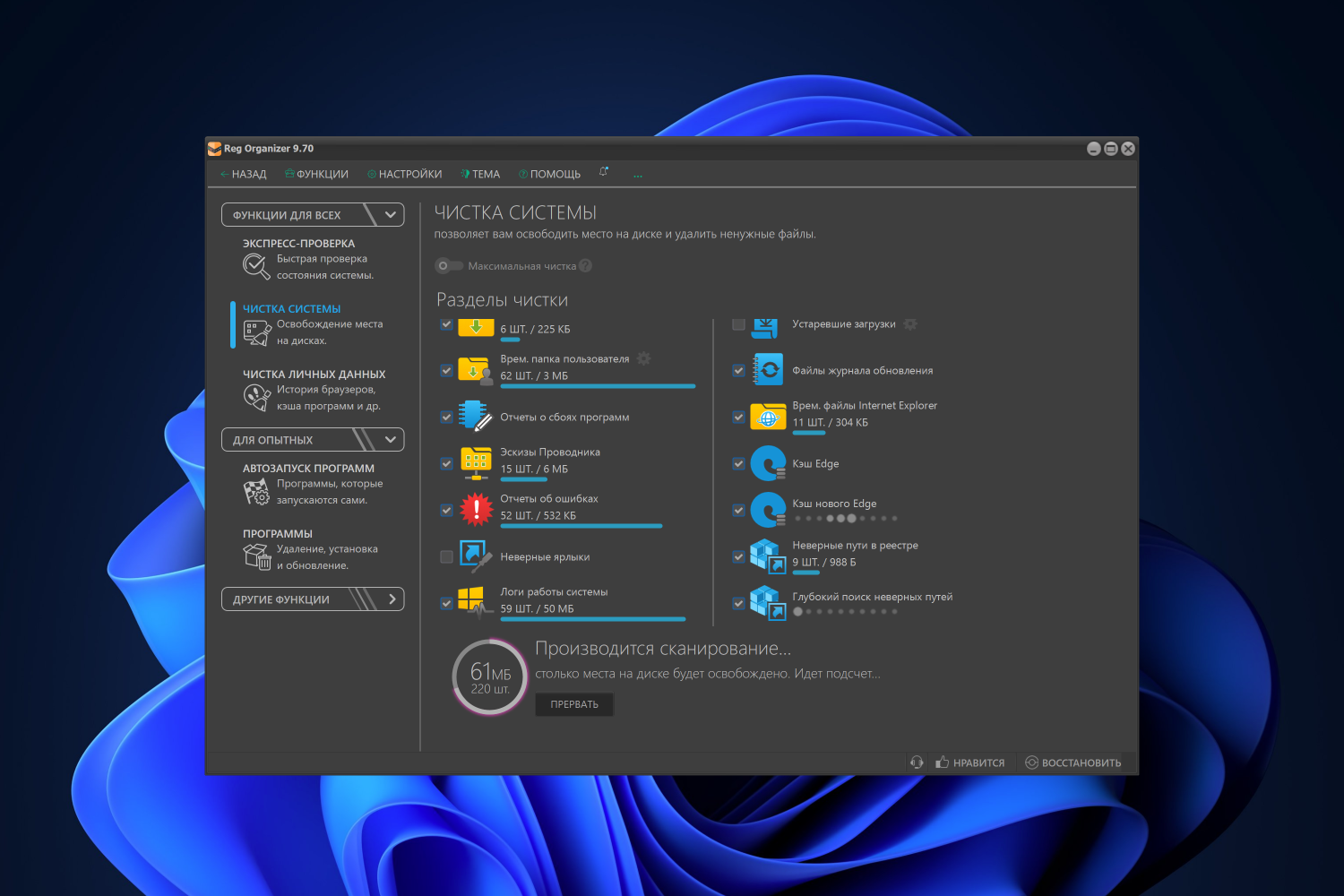
Task: Click the support headset icon in footer
Action: pyautogui.click(x=917, y=762)
